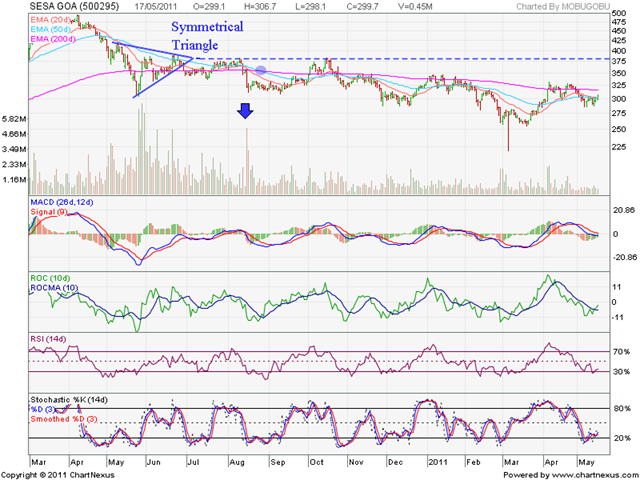Screen dimensions: 640x480
Task: Click the EMA (20d) legend label
Action: coord(51,20)
